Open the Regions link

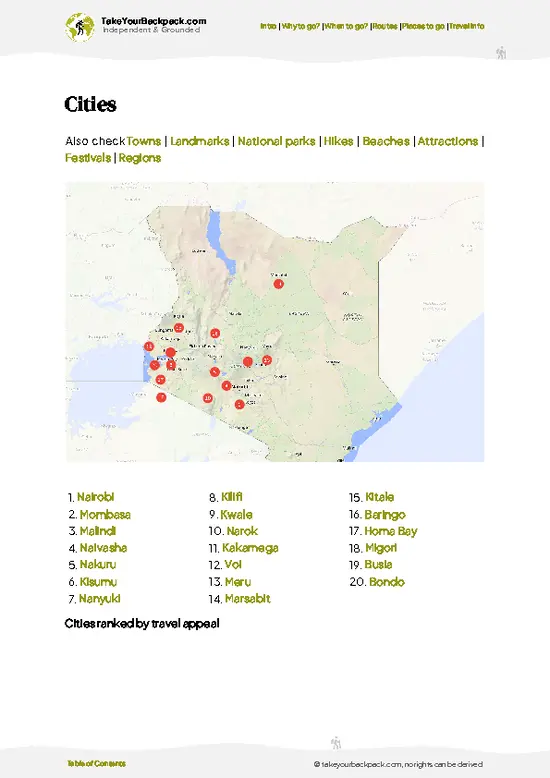click(x=140, y=158)
